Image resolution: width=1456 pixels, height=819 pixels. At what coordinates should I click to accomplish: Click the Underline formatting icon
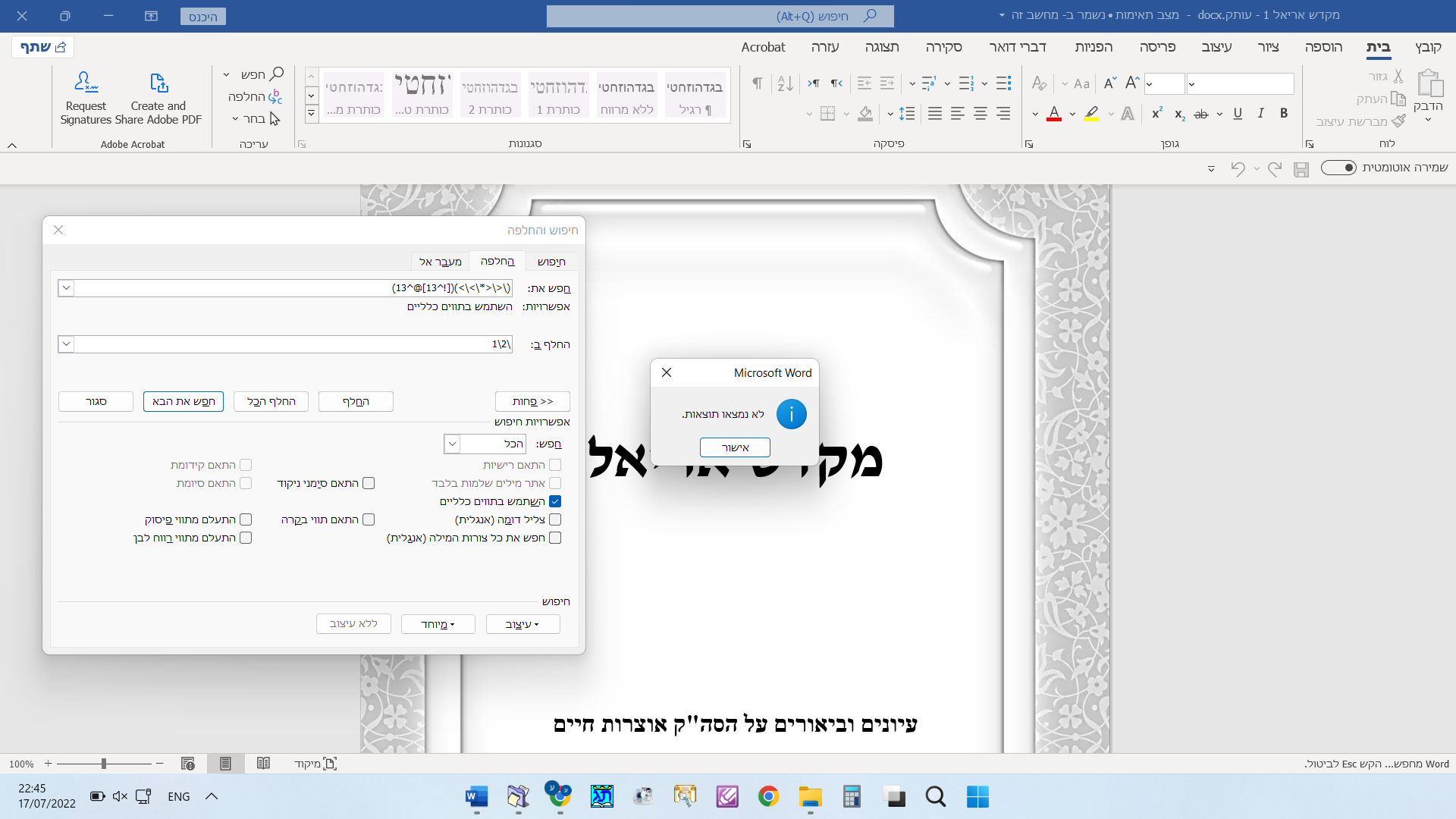click(1238, 114)
